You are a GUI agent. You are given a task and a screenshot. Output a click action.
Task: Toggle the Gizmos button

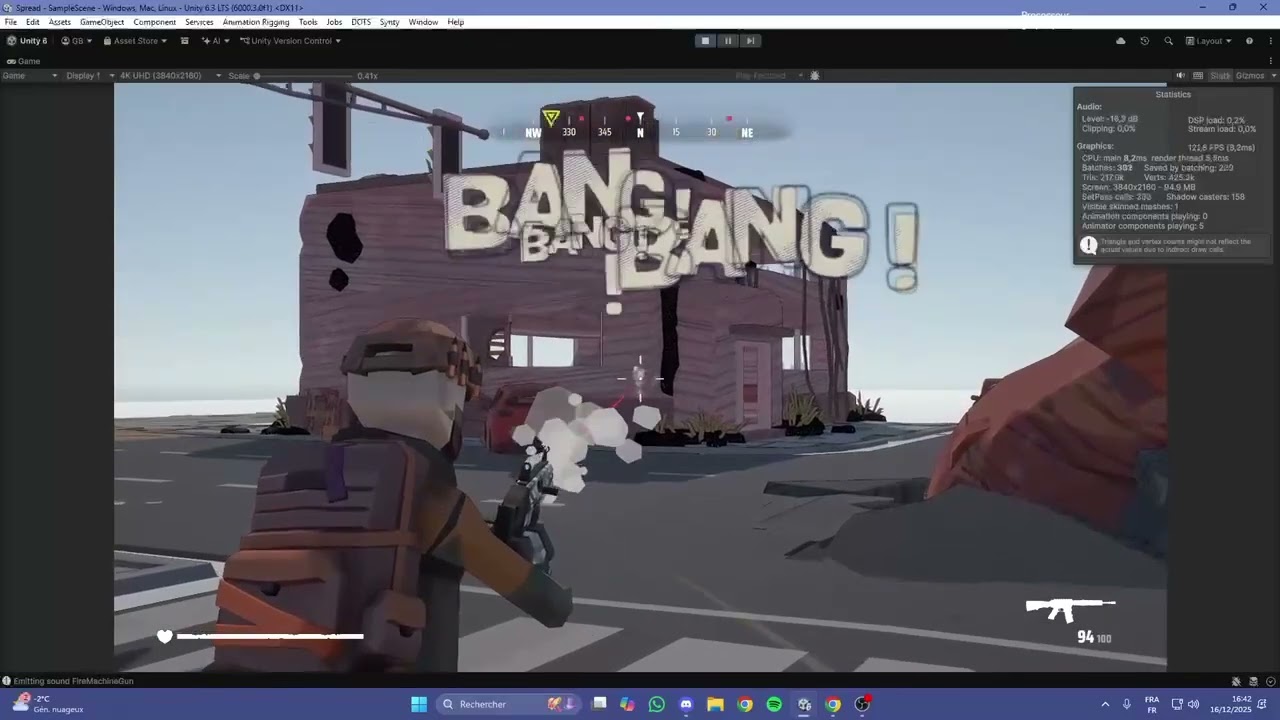point(1250,76)
